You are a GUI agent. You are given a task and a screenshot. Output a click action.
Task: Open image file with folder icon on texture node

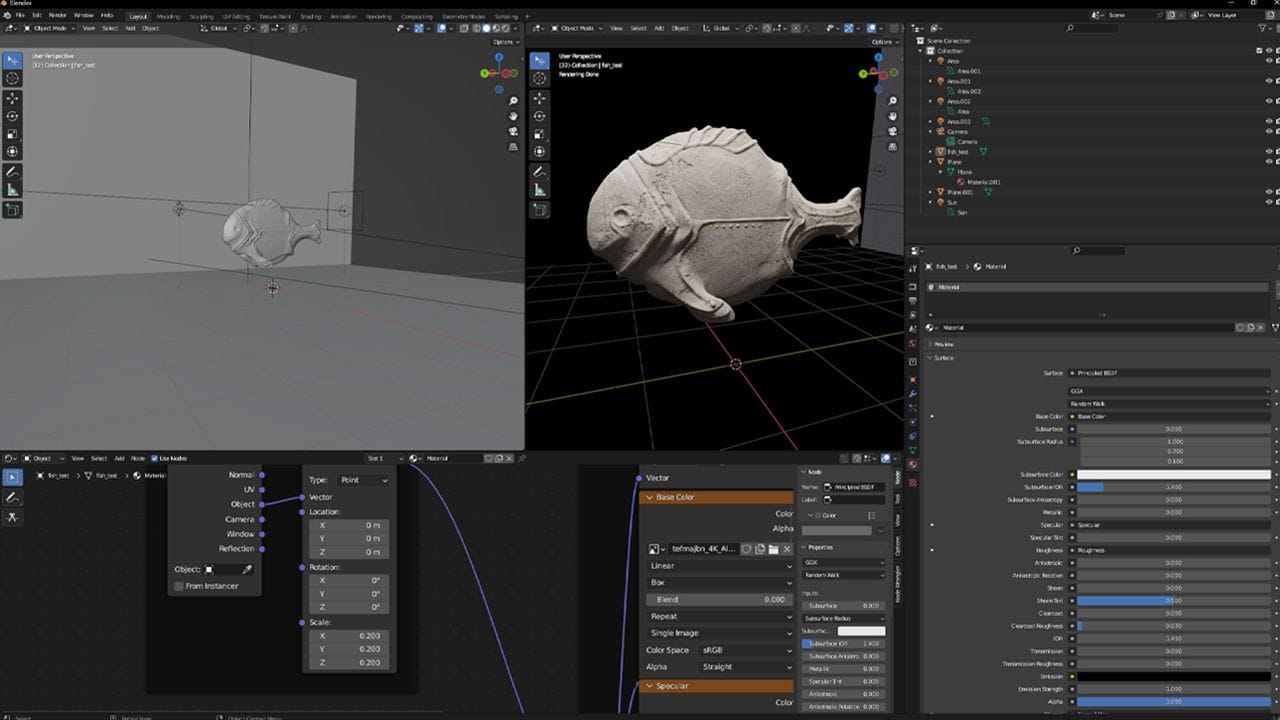pos(773,549)
